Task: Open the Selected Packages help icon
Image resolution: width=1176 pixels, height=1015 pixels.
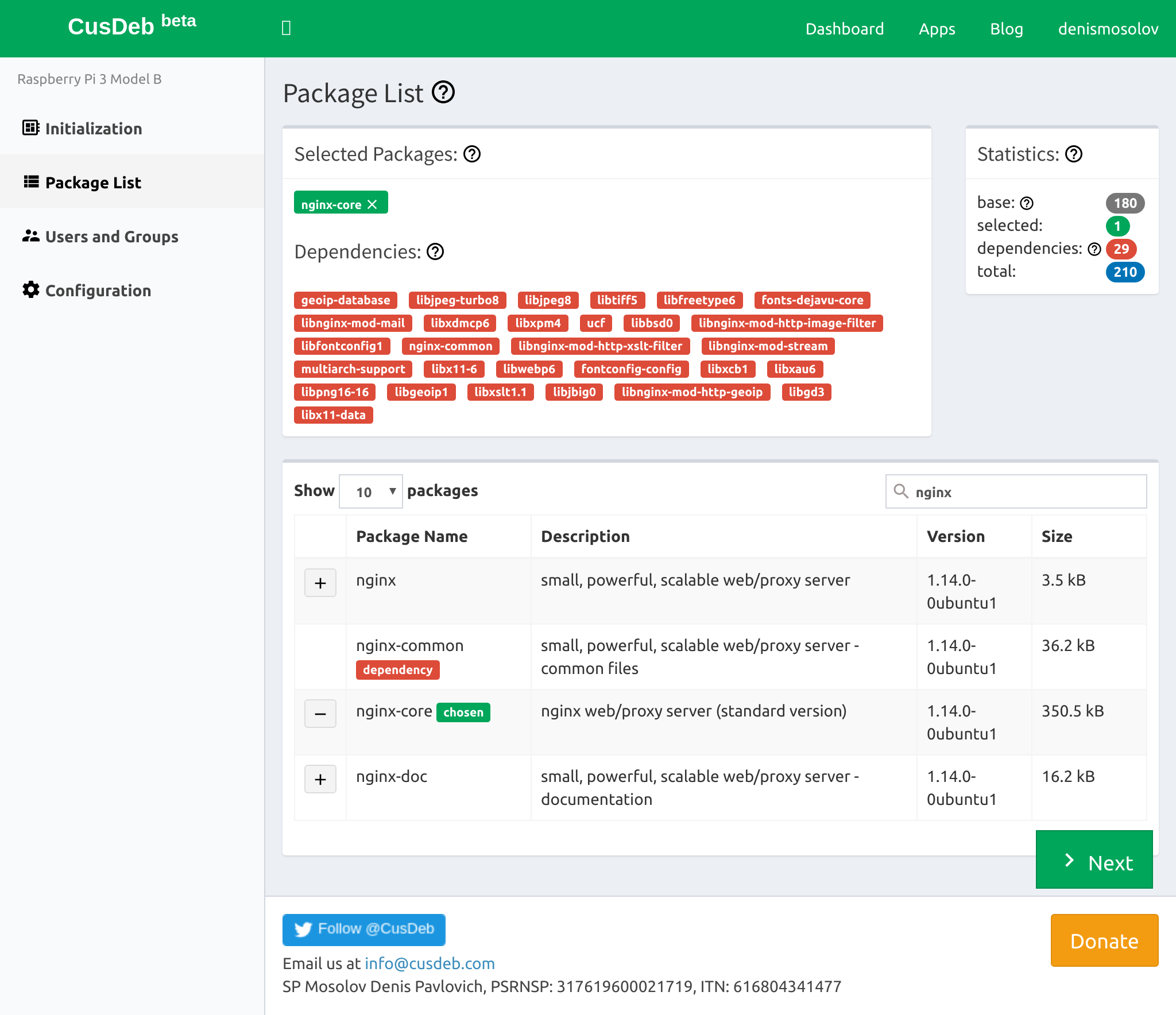Action: pyautogui.click(x=472, y=154)
